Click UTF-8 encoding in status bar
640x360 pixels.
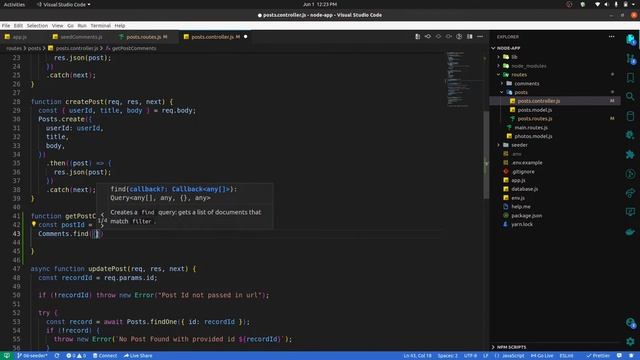pos(470,356)
